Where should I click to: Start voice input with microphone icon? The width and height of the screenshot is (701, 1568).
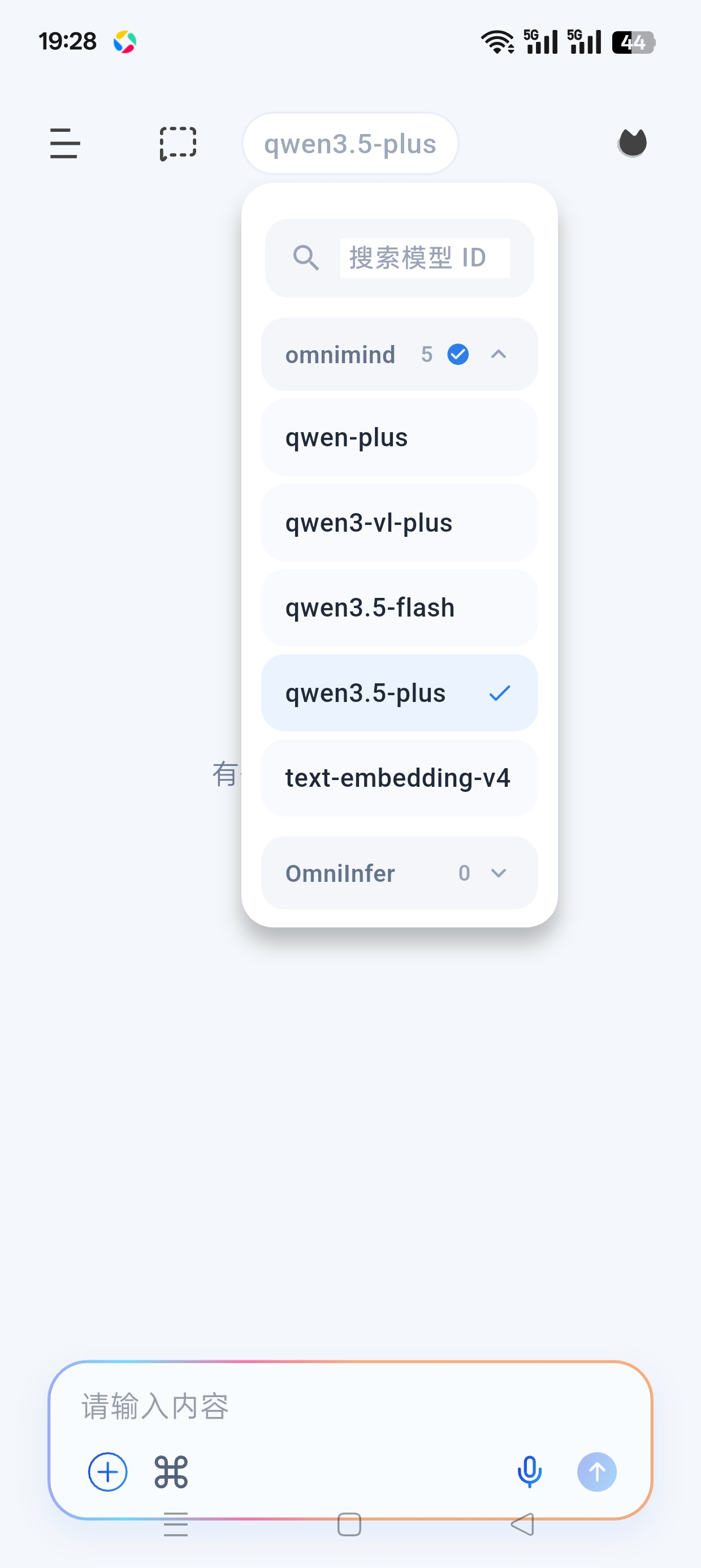(529, 1472)
